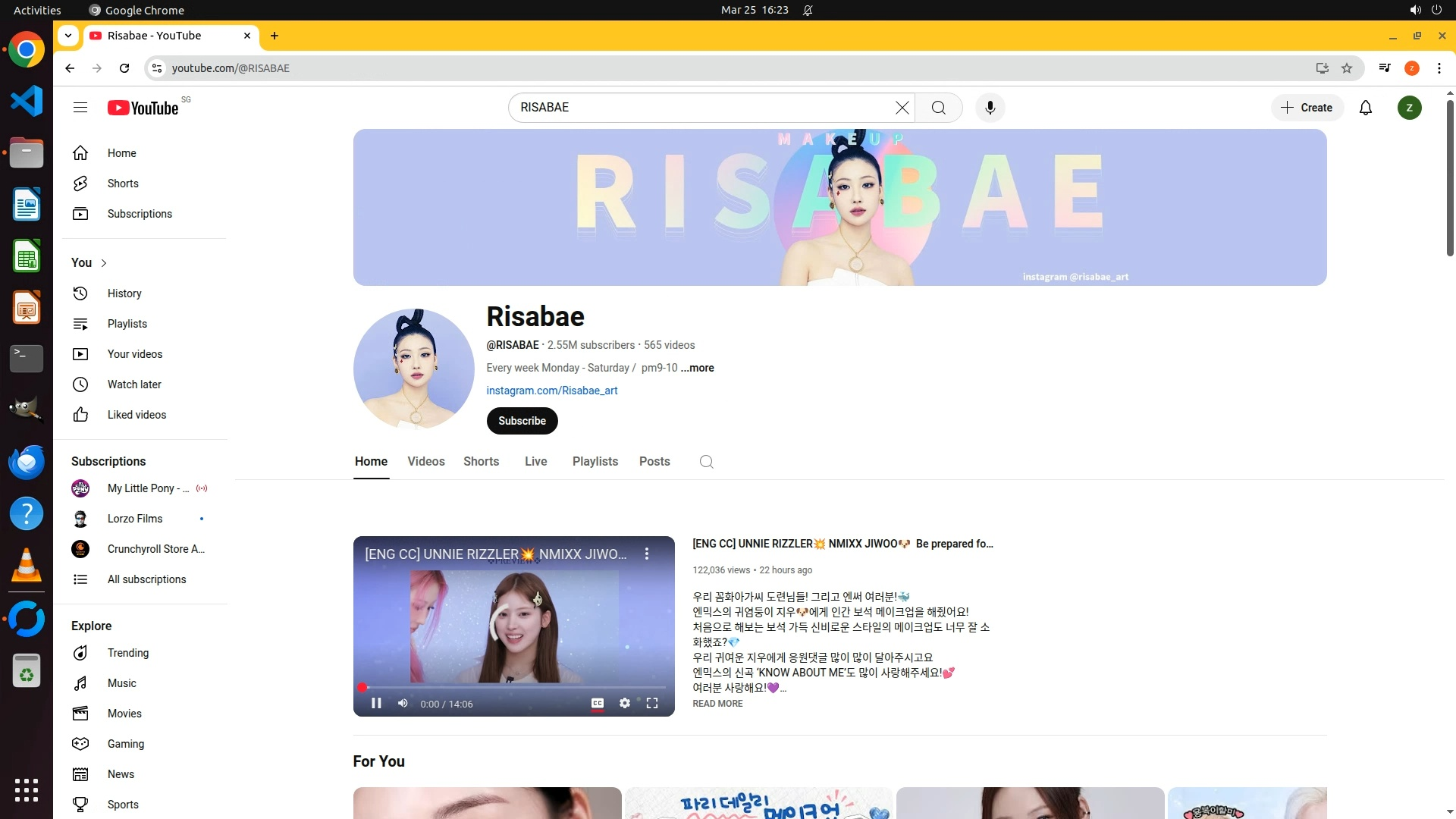Mute the featured video player
The height and width of the screenshot is (819, 1456).
pos(403,703)
